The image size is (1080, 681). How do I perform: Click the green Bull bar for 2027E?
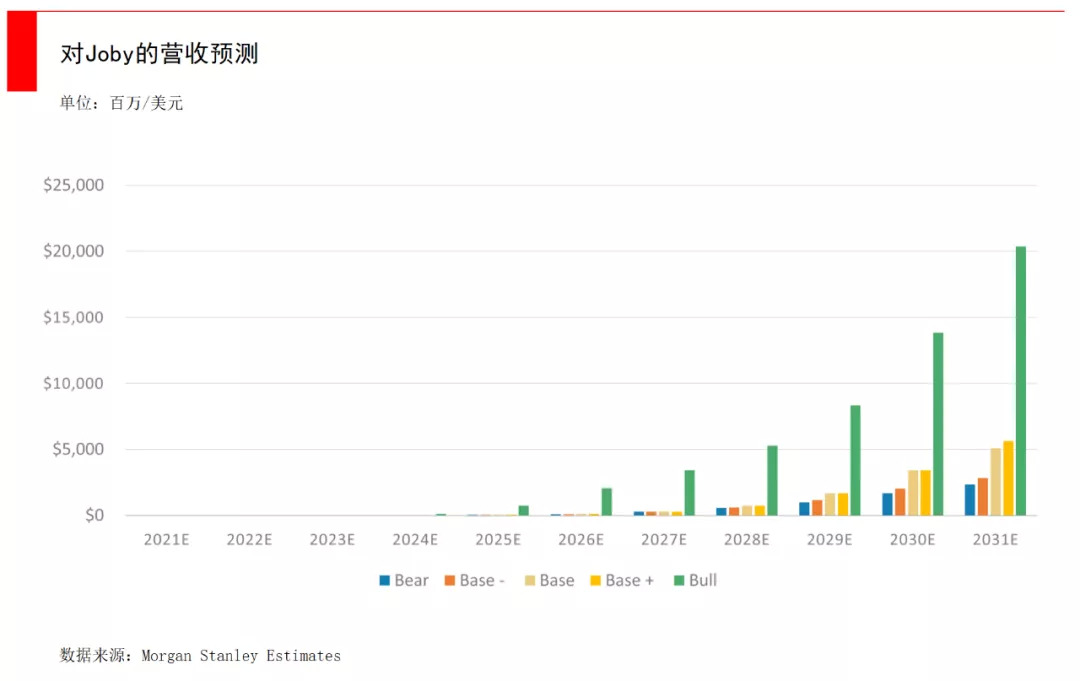pos(689,493)
